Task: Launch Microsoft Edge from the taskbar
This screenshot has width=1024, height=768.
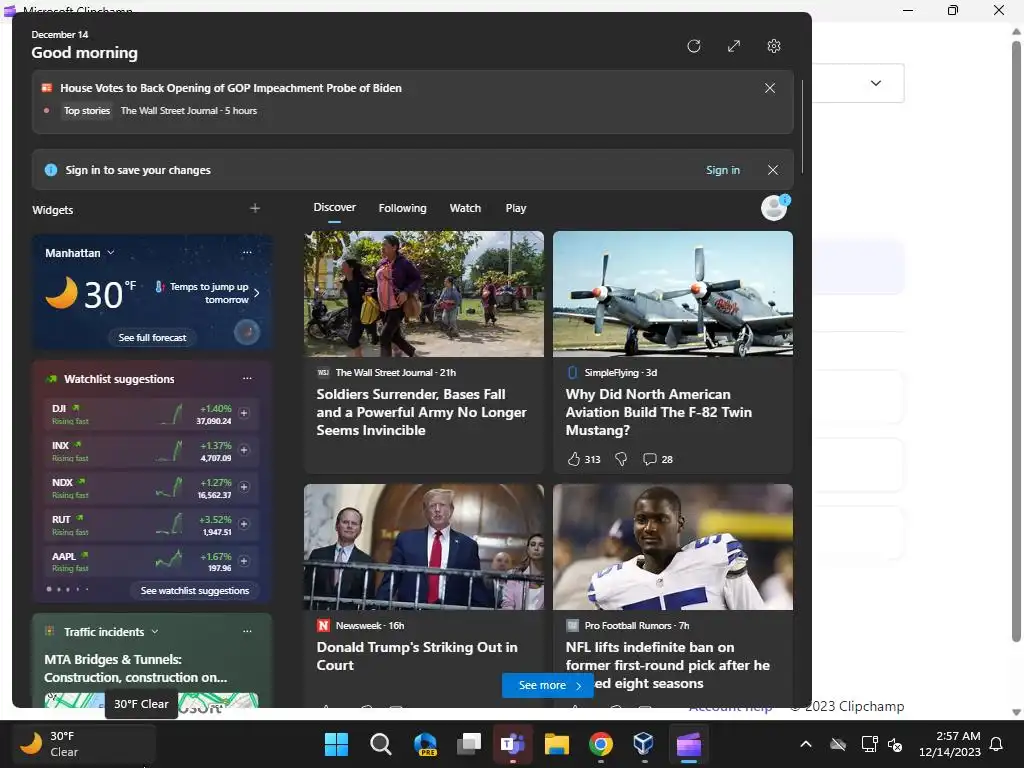Action: point(425,744)
